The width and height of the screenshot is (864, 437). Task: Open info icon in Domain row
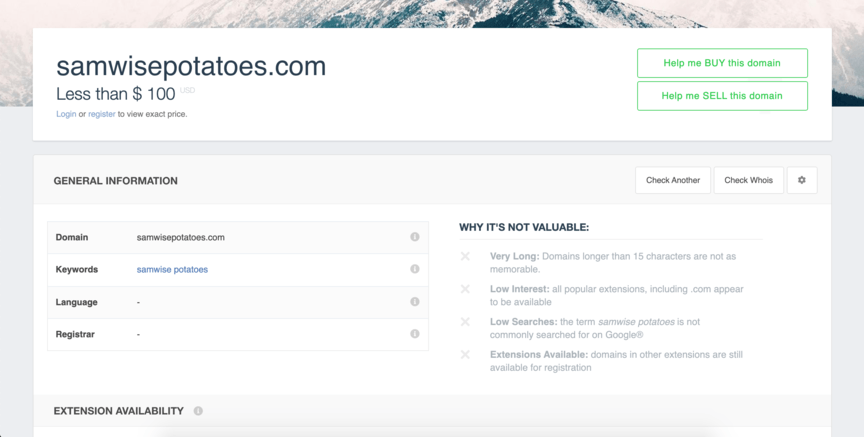415,237
